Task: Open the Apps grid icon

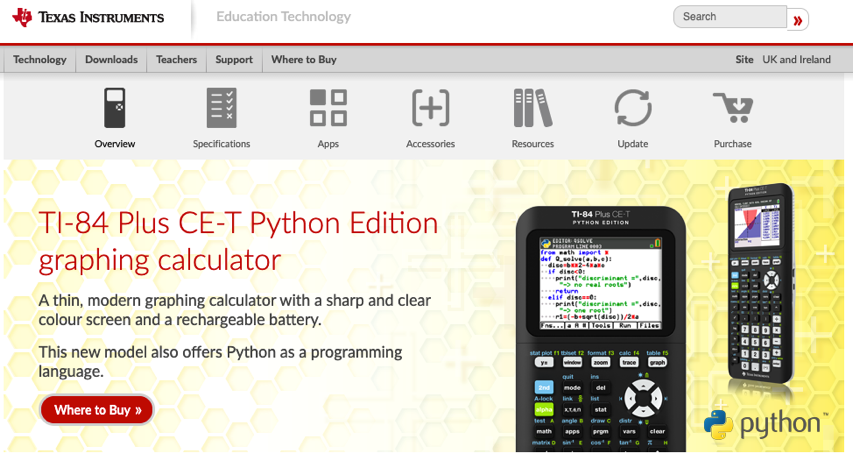Action: (x=328, y=108)
